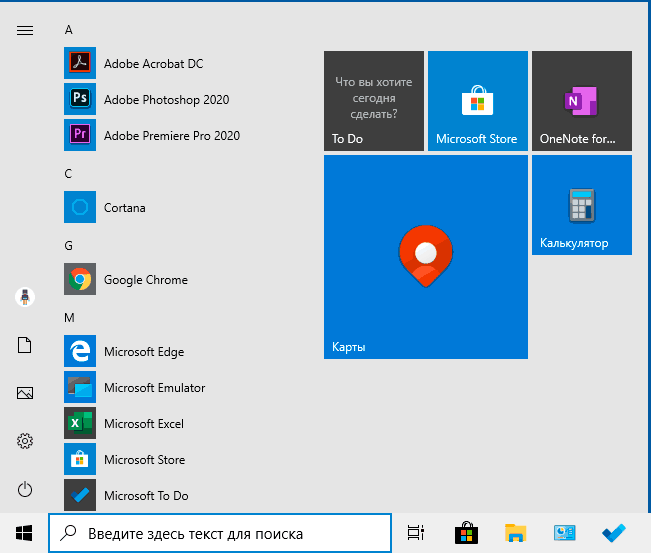This screenshot has width=651, height=553.
Task: Open the To Do live tile
Action: [x=374, y=101]
